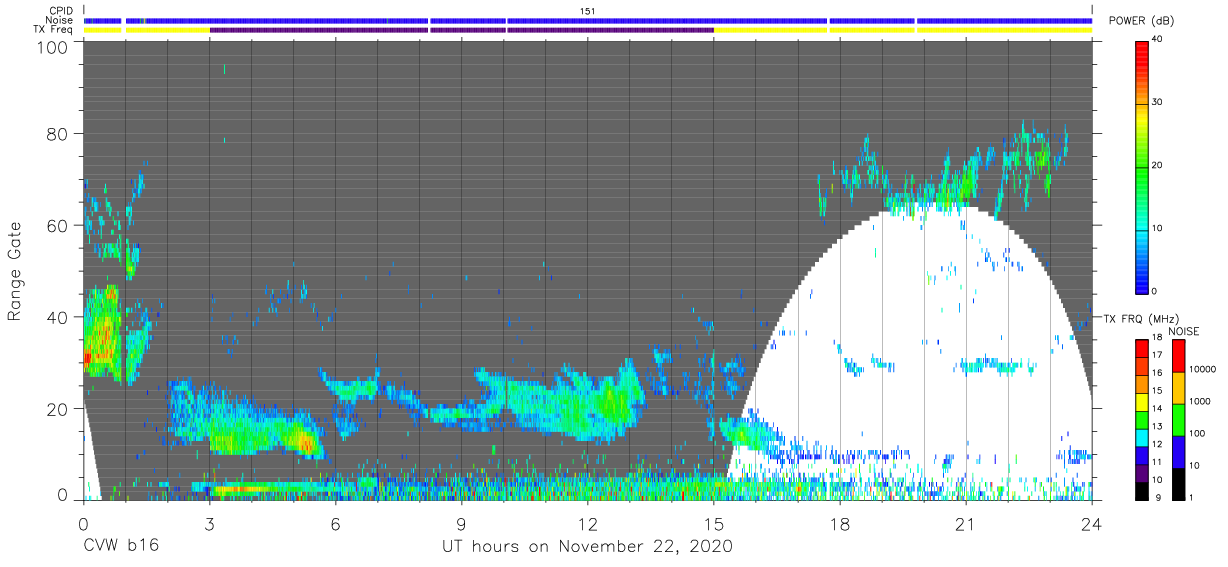Click the UT hours date axis title

588,547
